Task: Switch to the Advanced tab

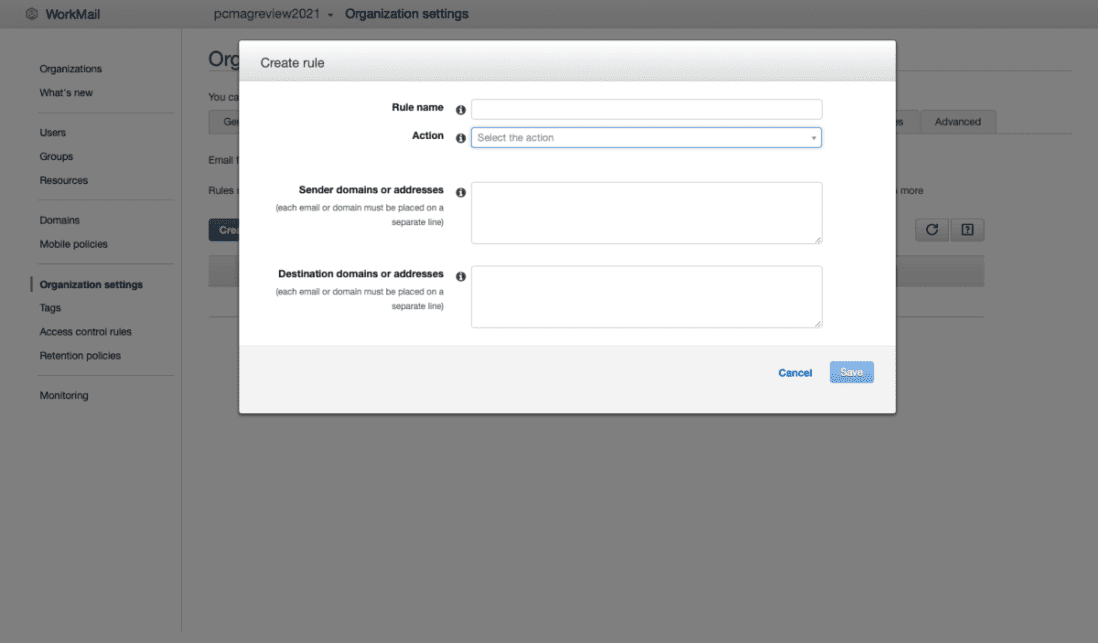Action: pyautogui.click(x=957, y=122)
